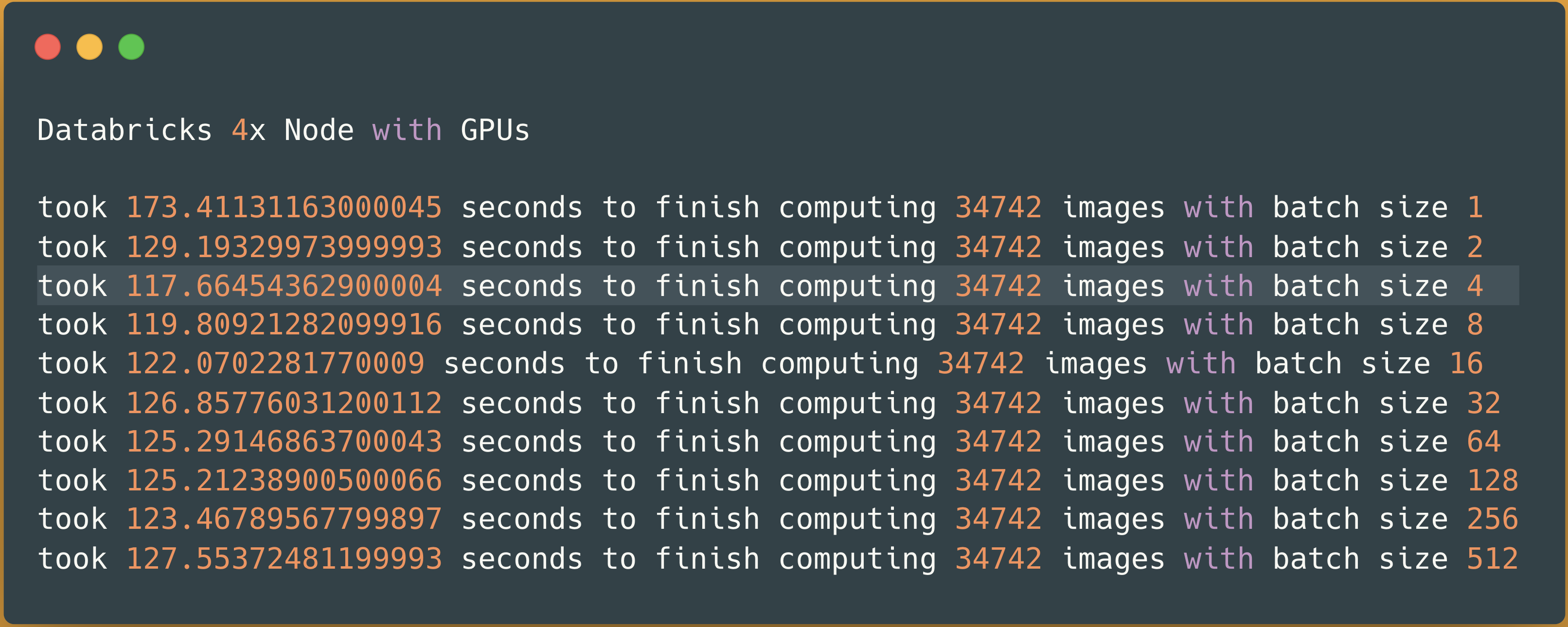This screenshot has width=1568, height=627.
Task: Click batch size value 128
Action: pyautogui.click(x=1493, y=480)
